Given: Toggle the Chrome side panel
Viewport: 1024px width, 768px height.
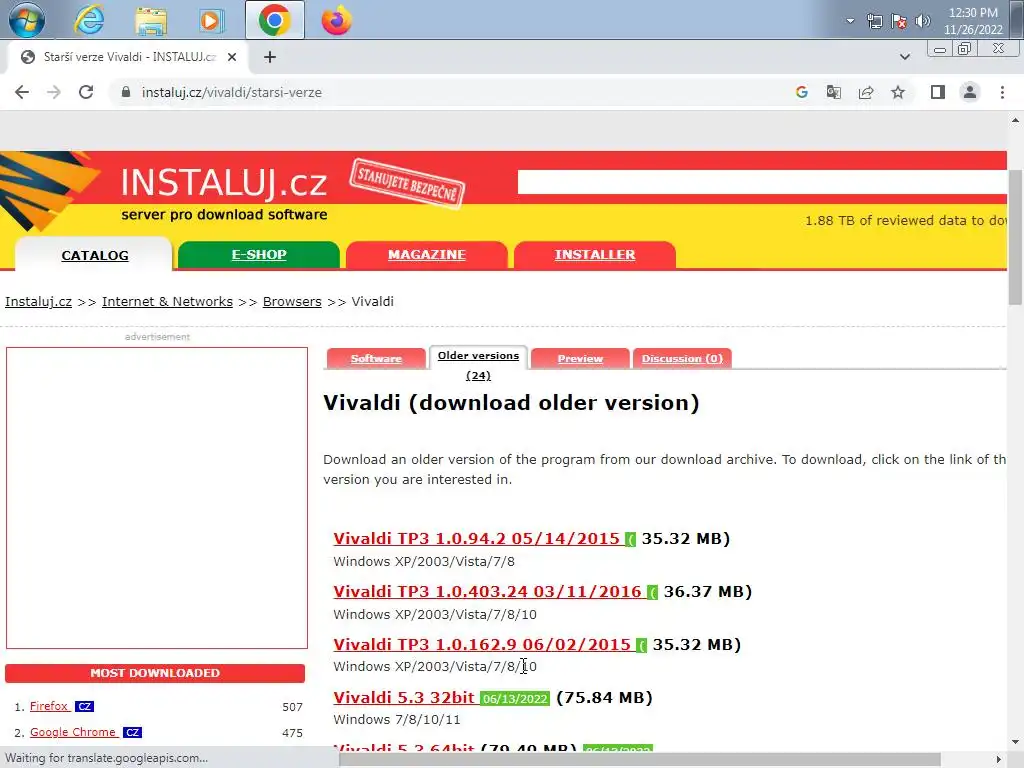Looking at the screenshot, I should pyautogui.click(x=938, y=92).
